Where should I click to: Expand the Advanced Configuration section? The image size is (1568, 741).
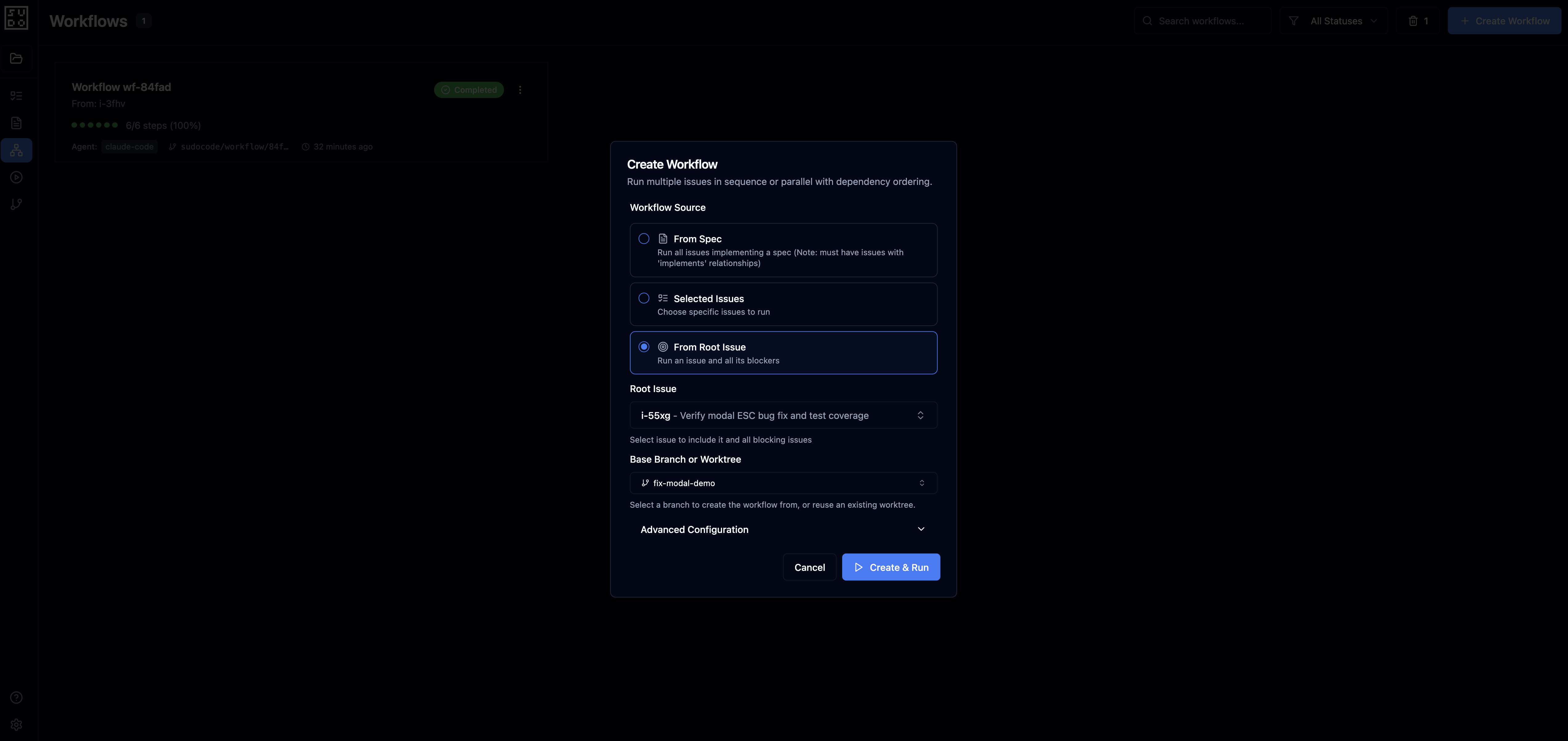pyautogui.click(x=783, y=529)
